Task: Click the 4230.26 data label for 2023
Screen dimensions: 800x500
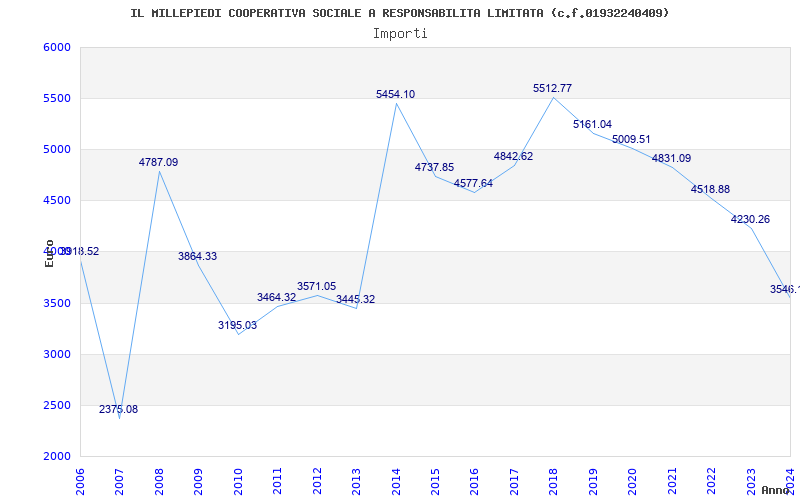Action: click(750, 220)
